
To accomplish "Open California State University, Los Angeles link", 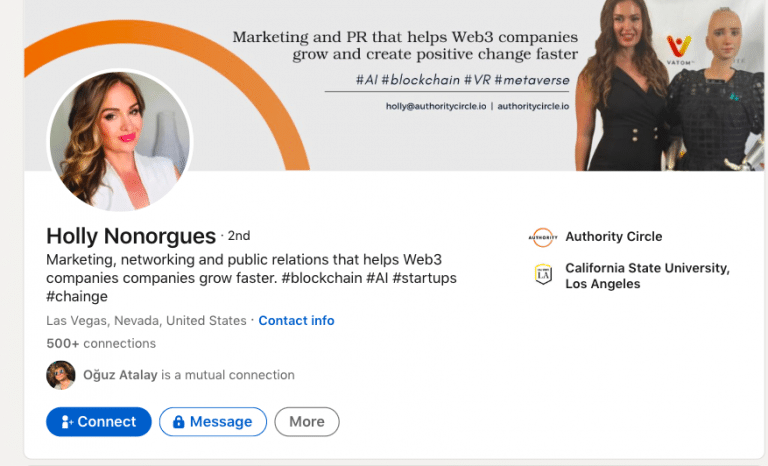I will (648, 276).
